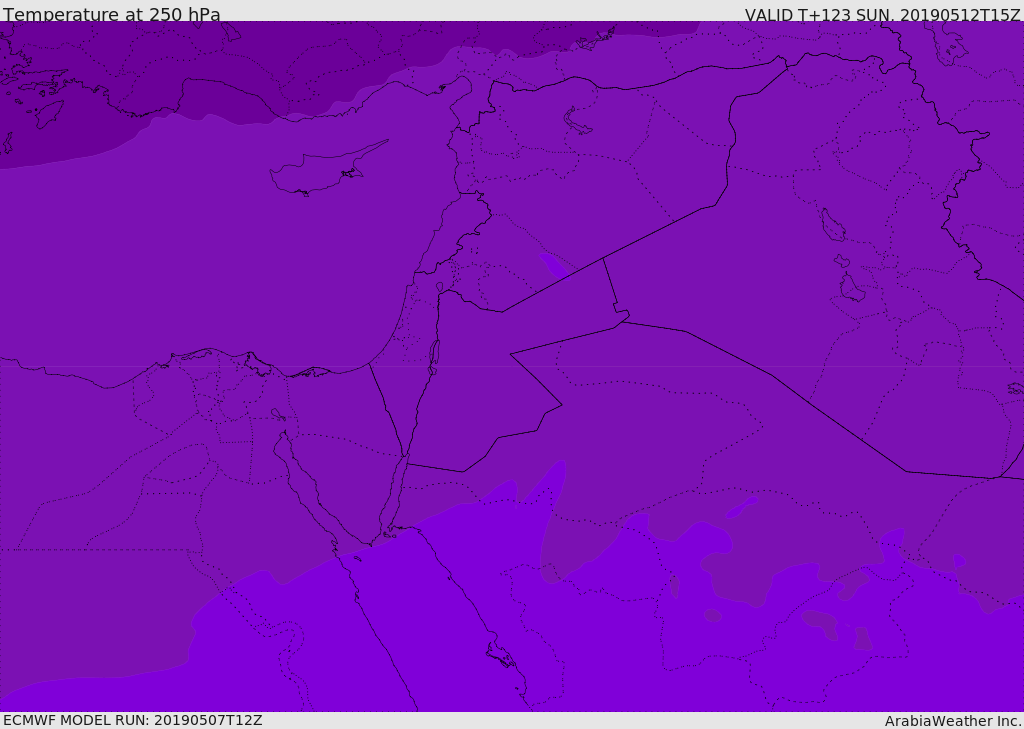The width and height of the screenshot is (1024, 729).
Task: Click the 'ECMWF MODEL RUN: 20190507T12Z' footer text
Action: pos(133,720)
